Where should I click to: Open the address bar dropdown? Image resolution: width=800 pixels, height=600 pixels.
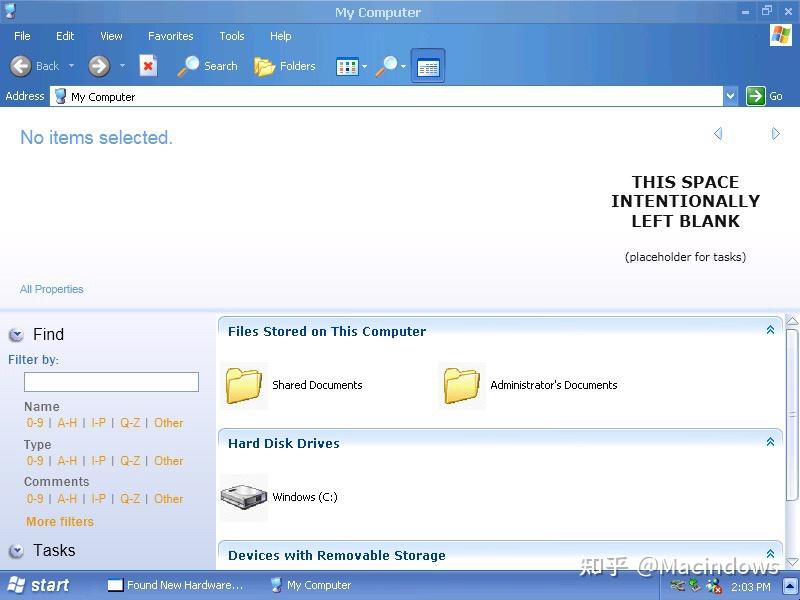[729, 96]
